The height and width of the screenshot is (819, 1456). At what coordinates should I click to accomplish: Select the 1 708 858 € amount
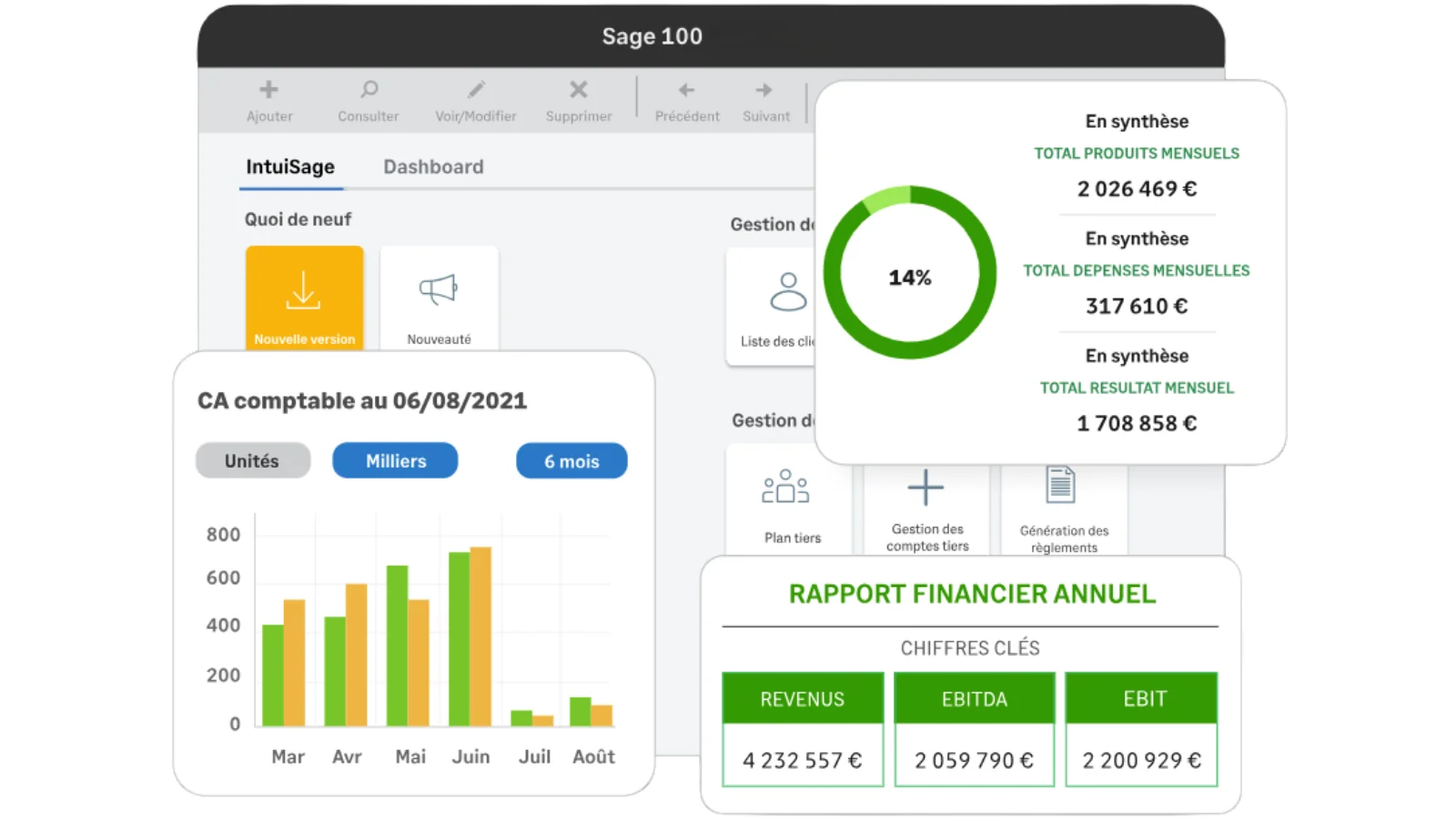click(x=1137, y=423)
